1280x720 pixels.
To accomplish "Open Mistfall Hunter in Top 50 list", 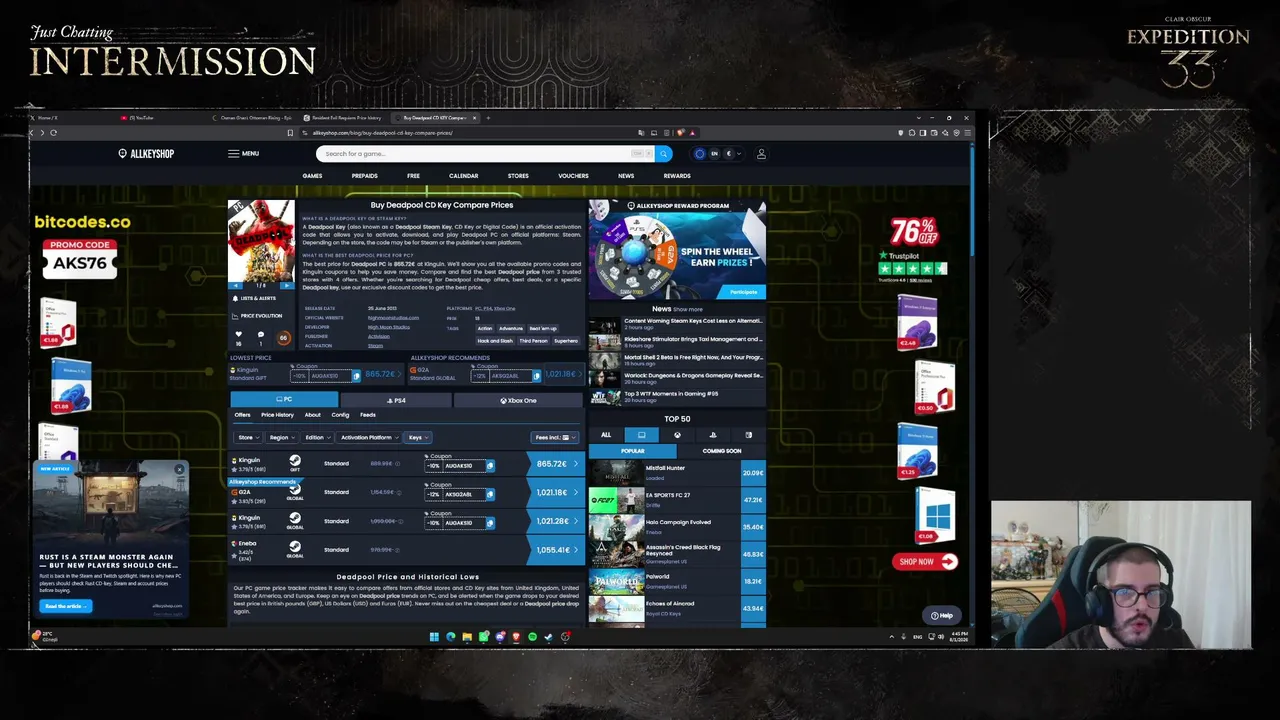I will (676, 471).
